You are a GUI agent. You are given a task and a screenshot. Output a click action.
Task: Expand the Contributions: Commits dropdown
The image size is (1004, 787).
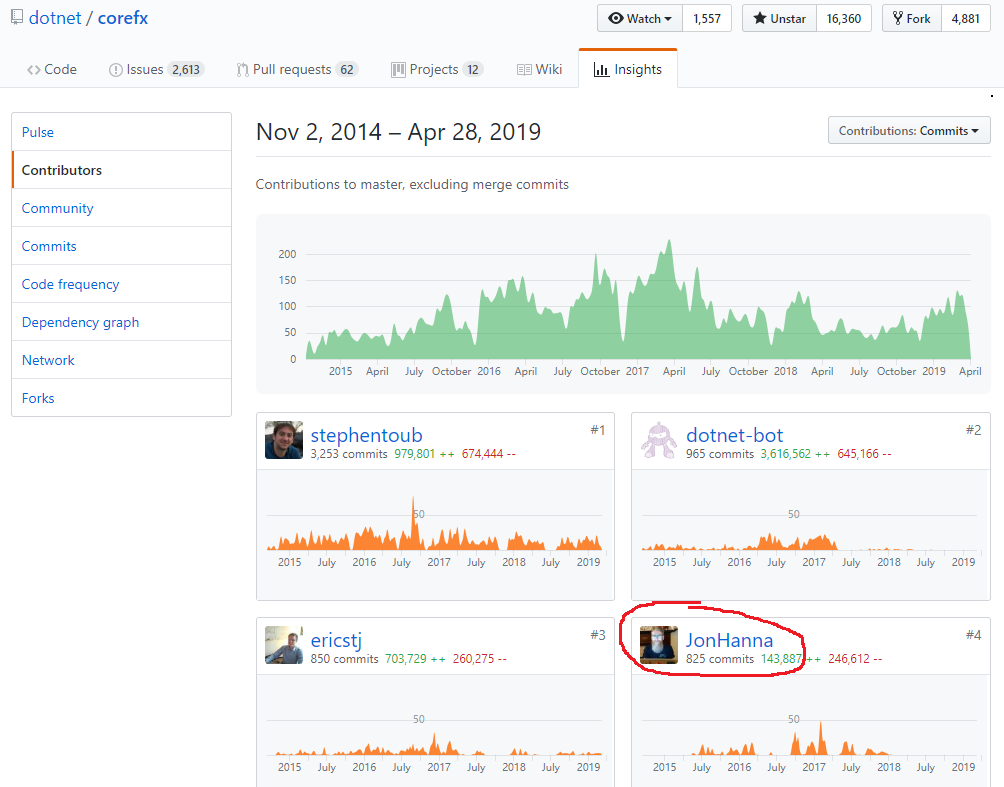pos(909,130)
